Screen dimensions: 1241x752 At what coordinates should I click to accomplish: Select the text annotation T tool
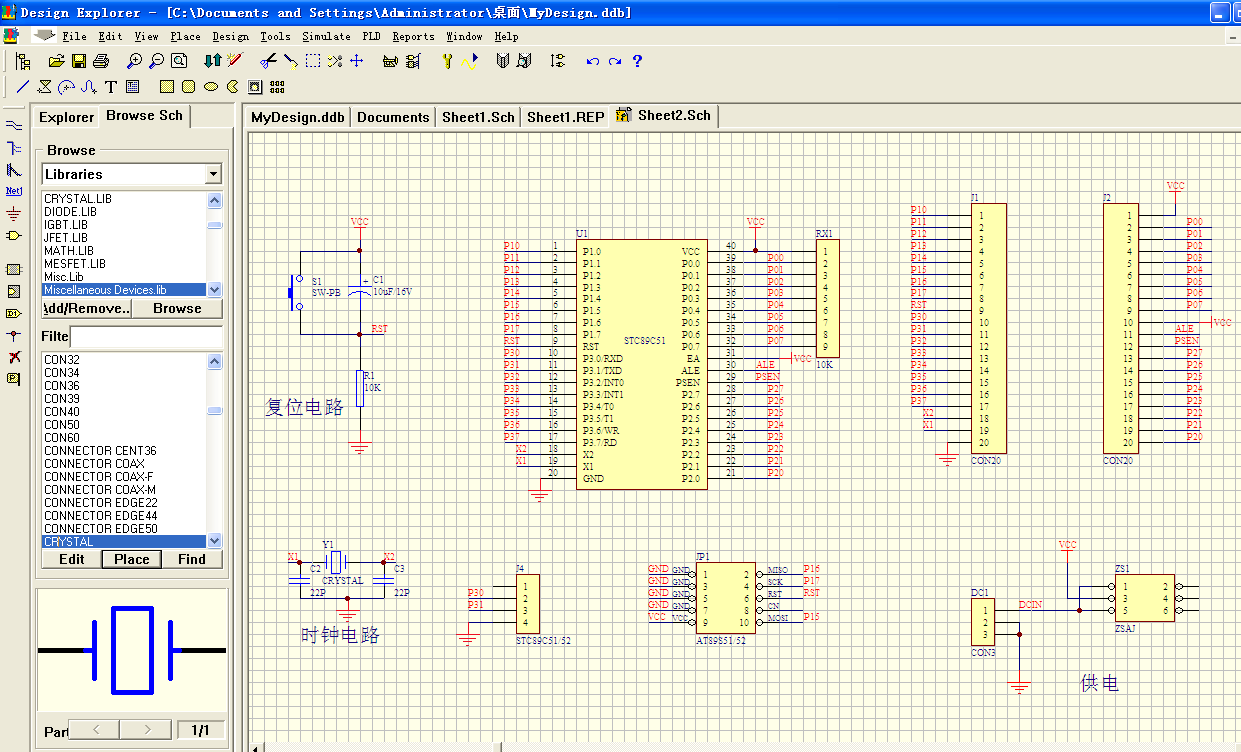(x=111, y=87)
